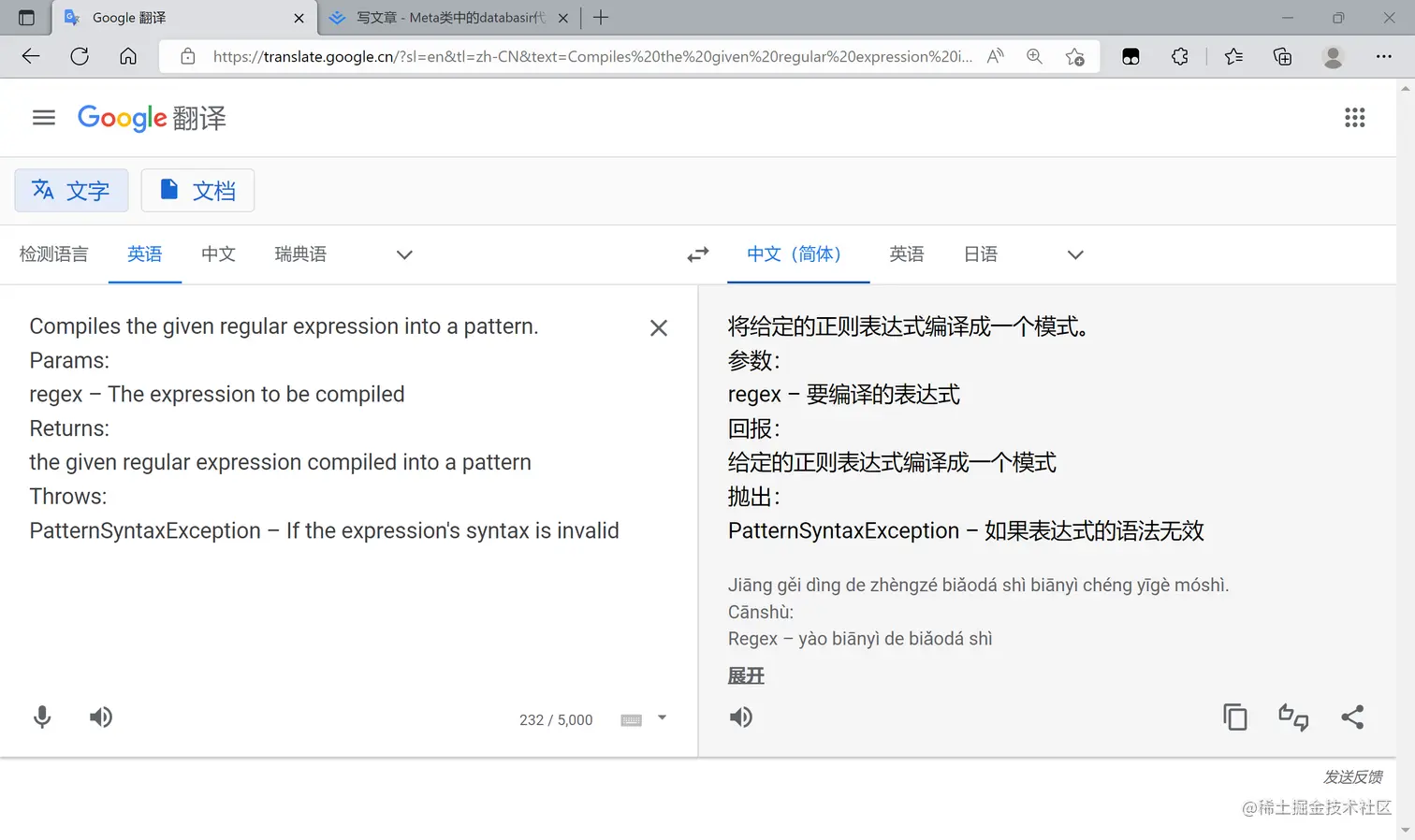Select the 中文（简体） target language tab
The width and height of the screenshot is (1415, 840).
(798, 254)
